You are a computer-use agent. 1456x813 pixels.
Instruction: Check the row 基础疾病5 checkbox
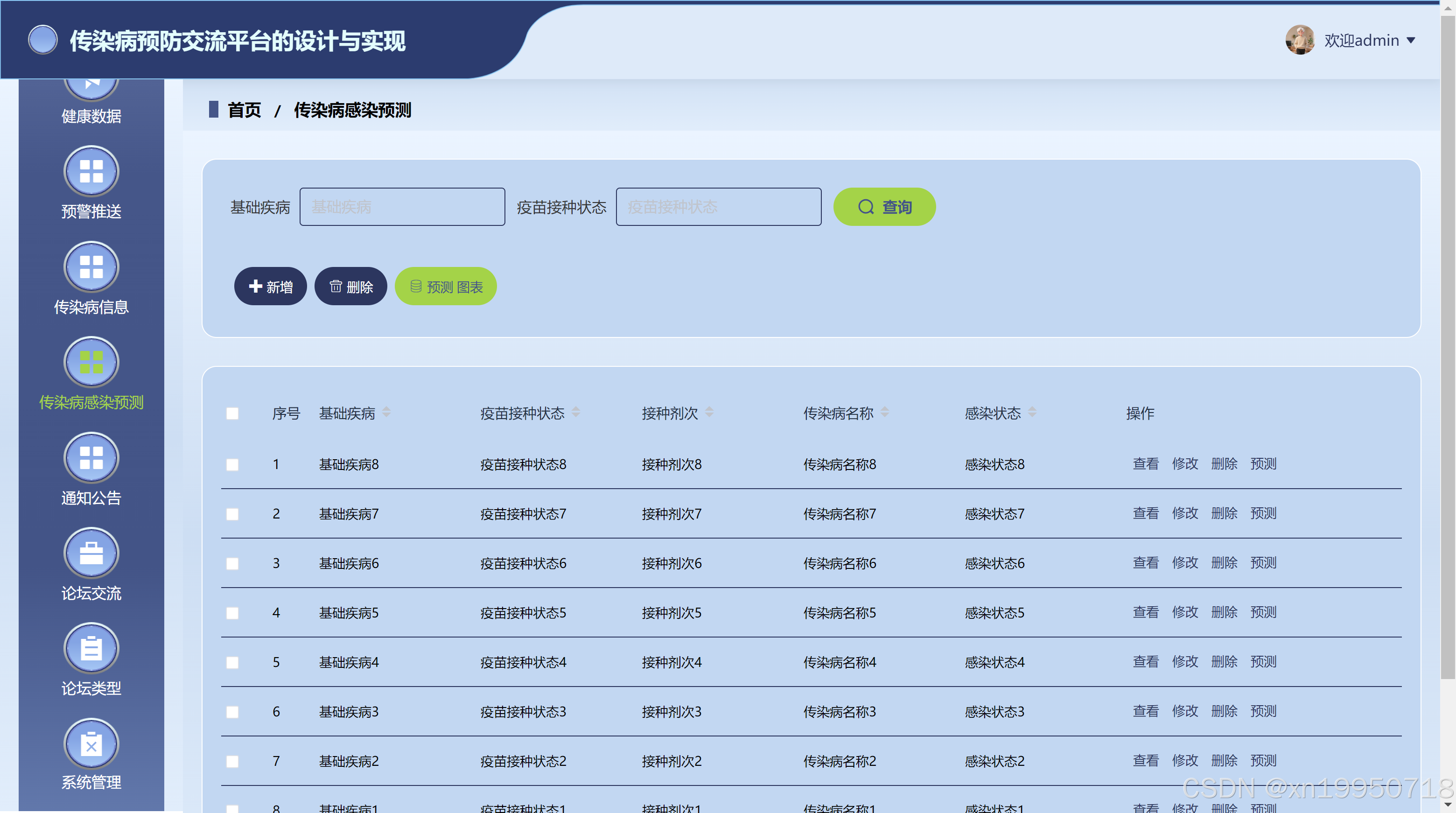click(232, 613)
